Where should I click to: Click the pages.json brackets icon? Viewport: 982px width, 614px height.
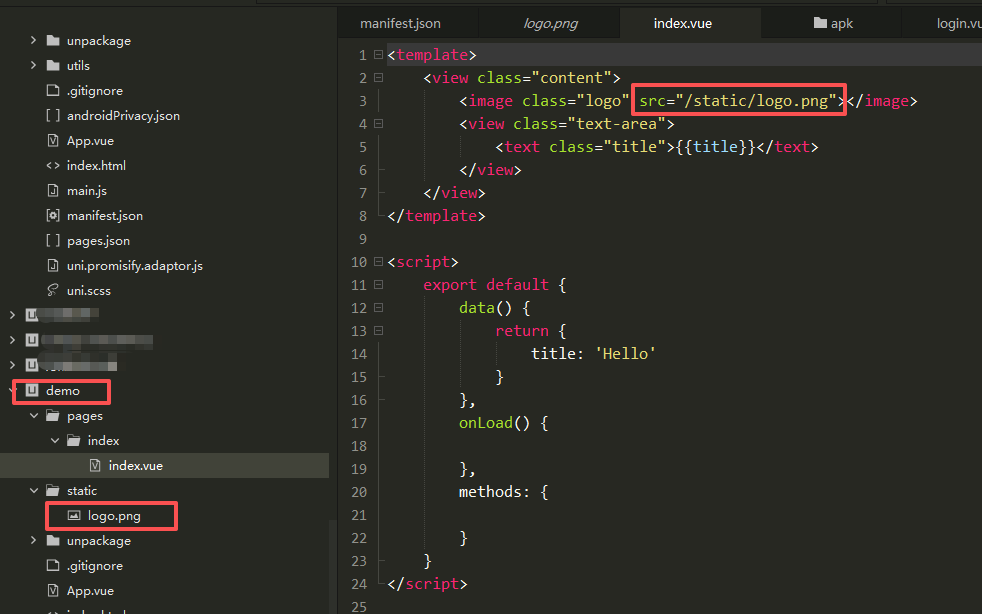pyautogui.click(x=53, y=241)
